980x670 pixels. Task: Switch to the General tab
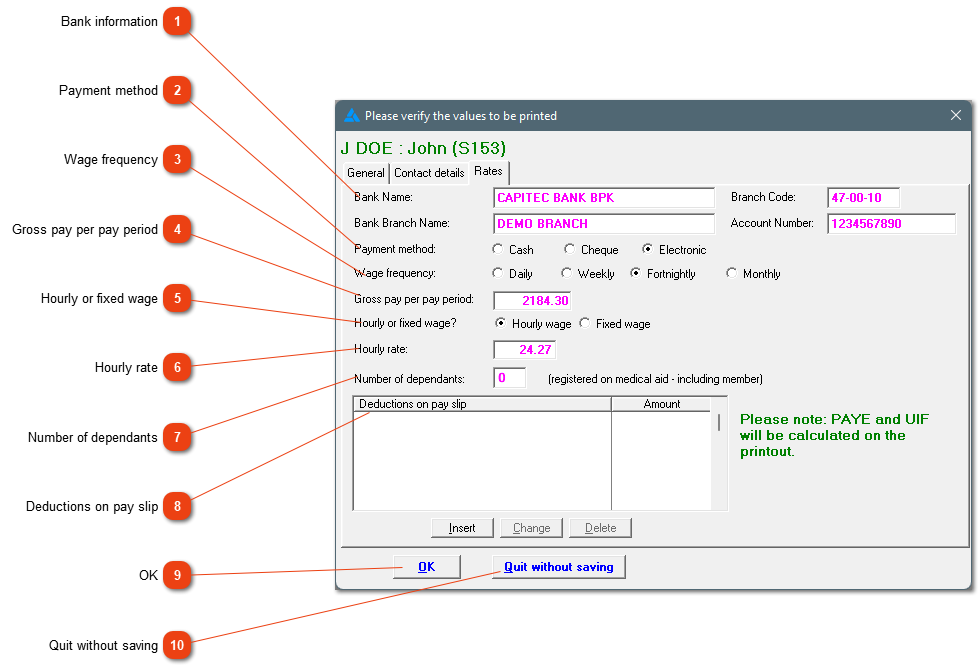tap(366, 173)
